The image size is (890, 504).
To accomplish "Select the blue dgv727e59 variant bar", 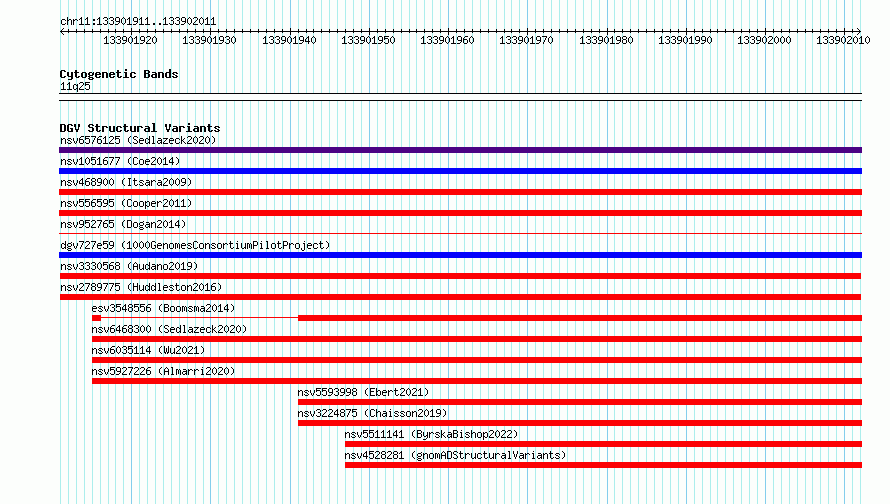I will point(460,255).
